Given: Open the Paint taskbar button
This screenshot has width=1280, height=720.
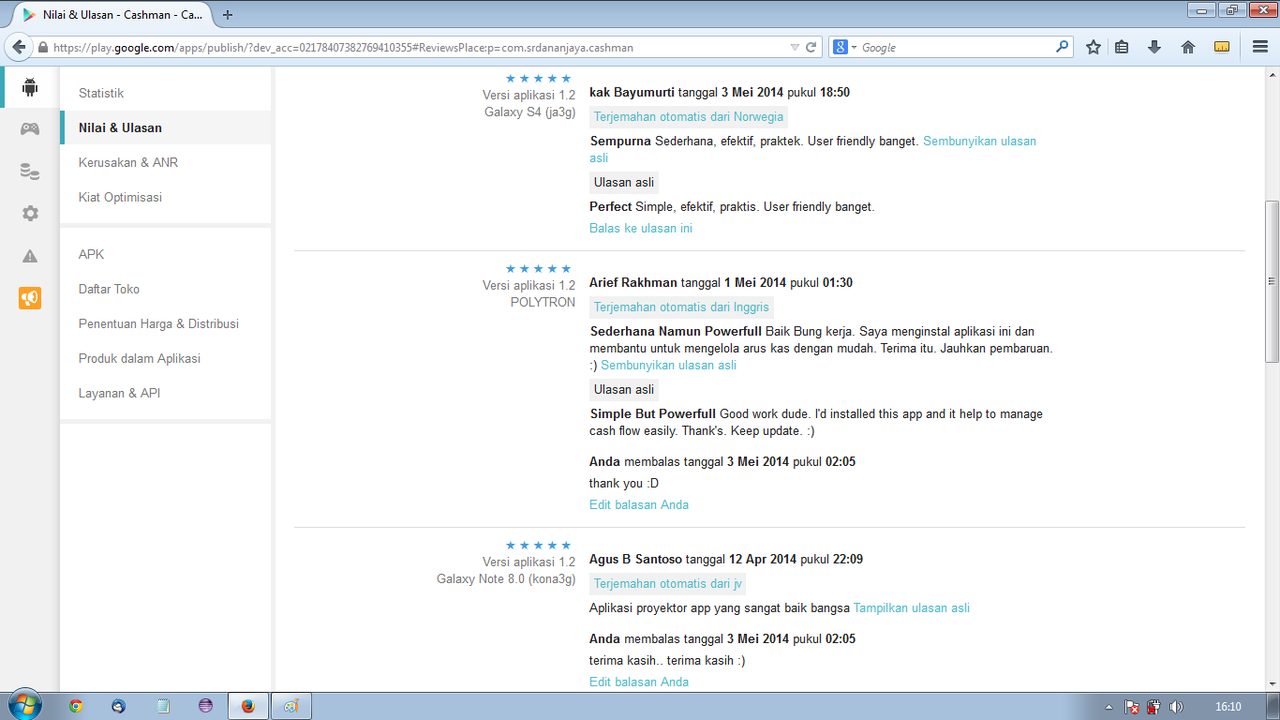Looking at the screenshot, I should point(291,706).
